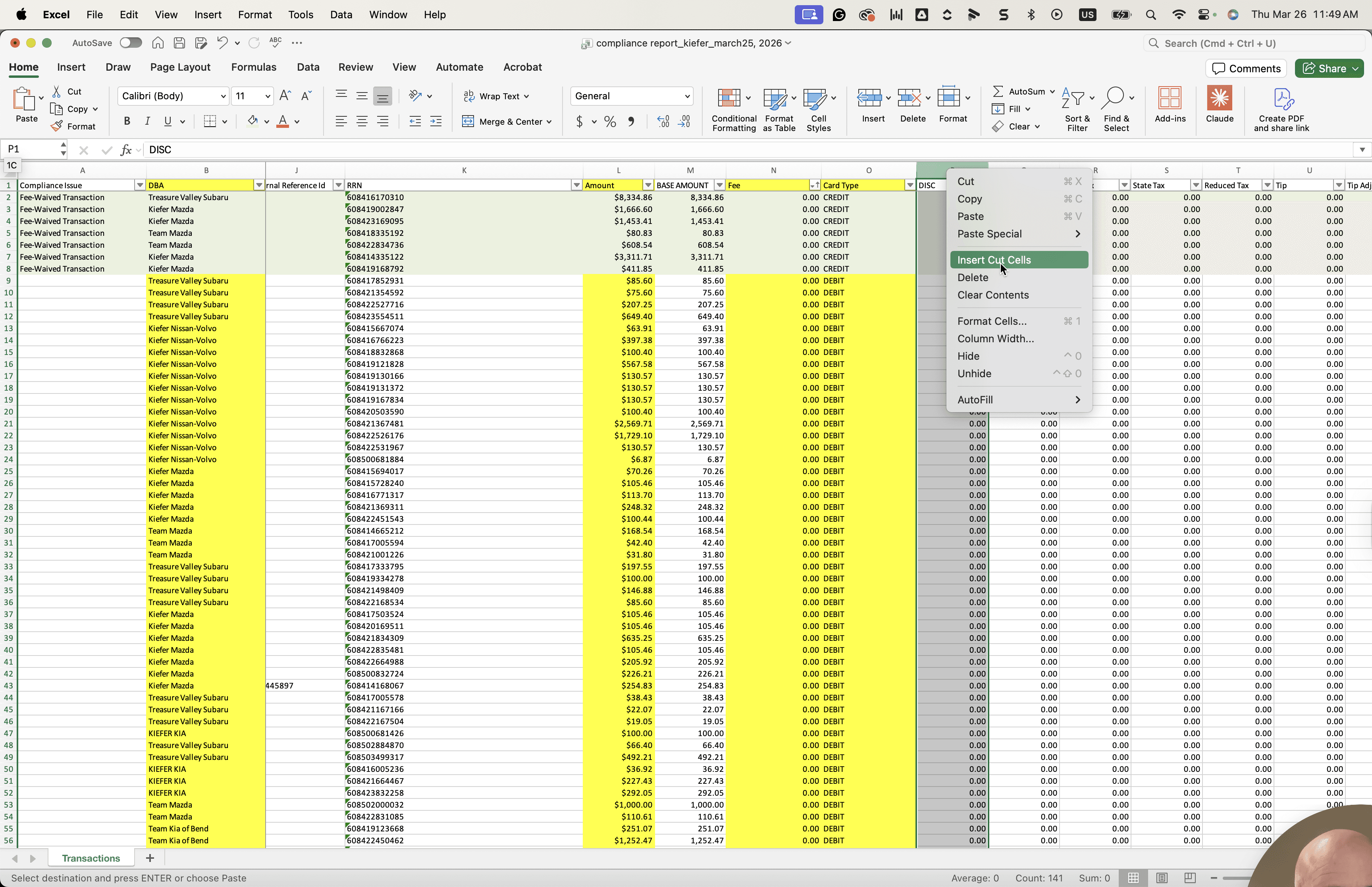Viewport: 1372px width, 887px height.
Task: Expand the formula bar
Action: pyautogui.click(x=1362, y=150)
